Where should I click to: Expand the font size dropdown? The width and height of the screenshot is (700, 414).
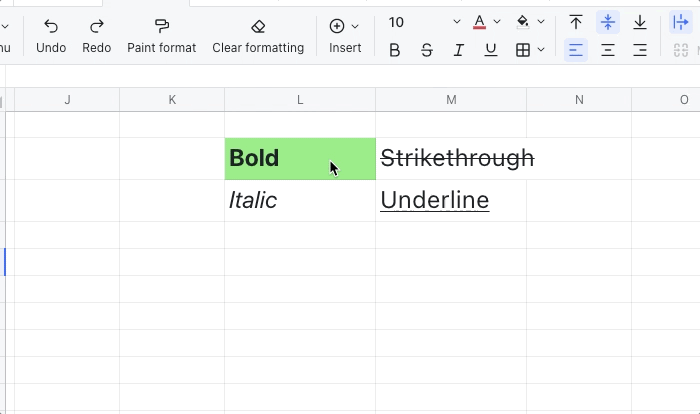click(457, 22)
